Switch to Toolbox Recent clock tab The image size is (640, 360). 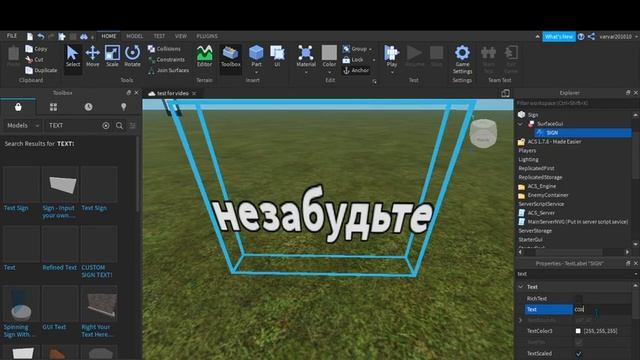[89, 107]
